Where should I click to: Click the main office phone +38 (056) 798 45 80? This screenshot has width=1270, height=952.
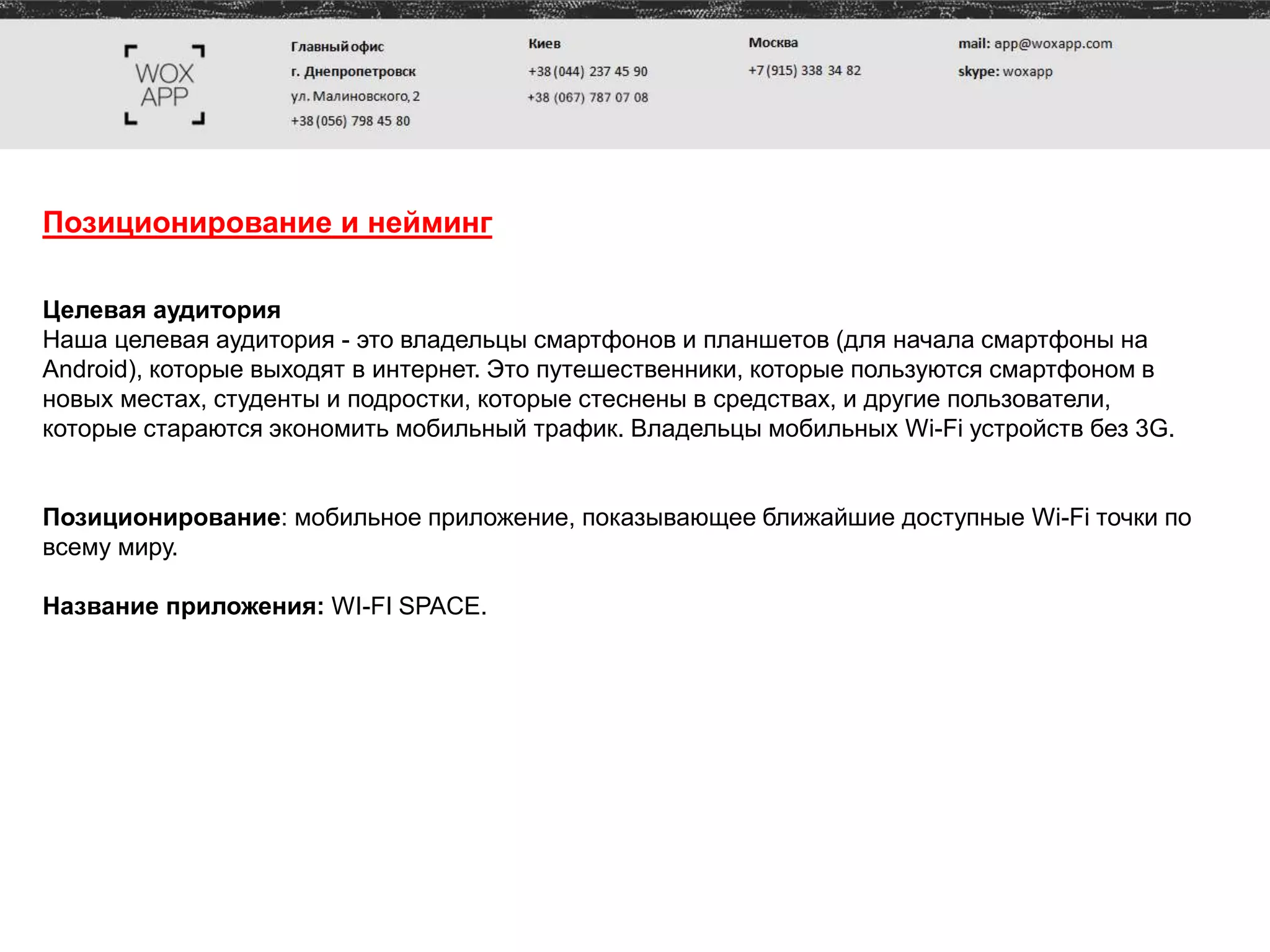coord(350,121)
